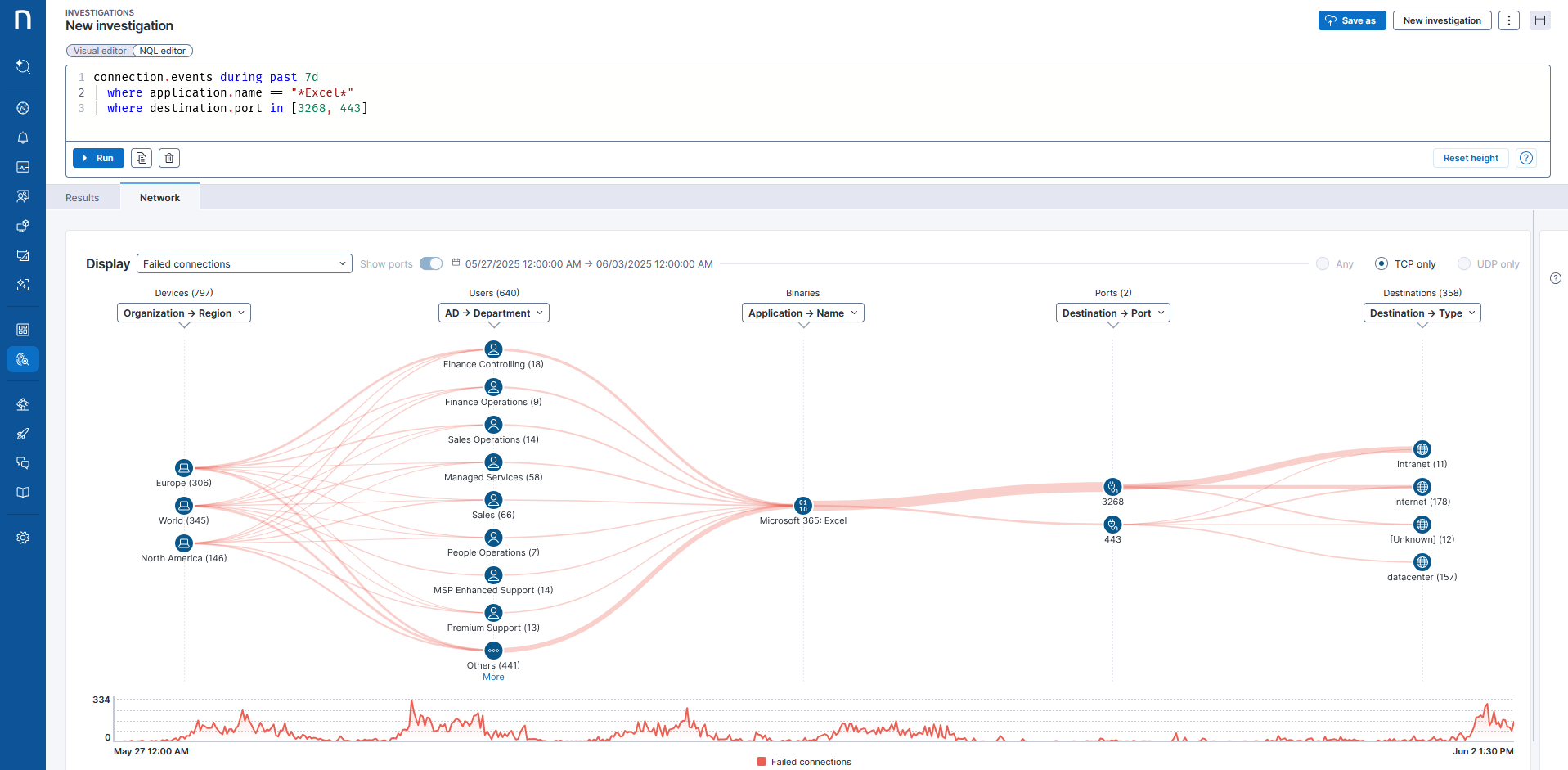Select the TCP only radio button
Screen dimensions: 1568x770
coord(1382,263)
